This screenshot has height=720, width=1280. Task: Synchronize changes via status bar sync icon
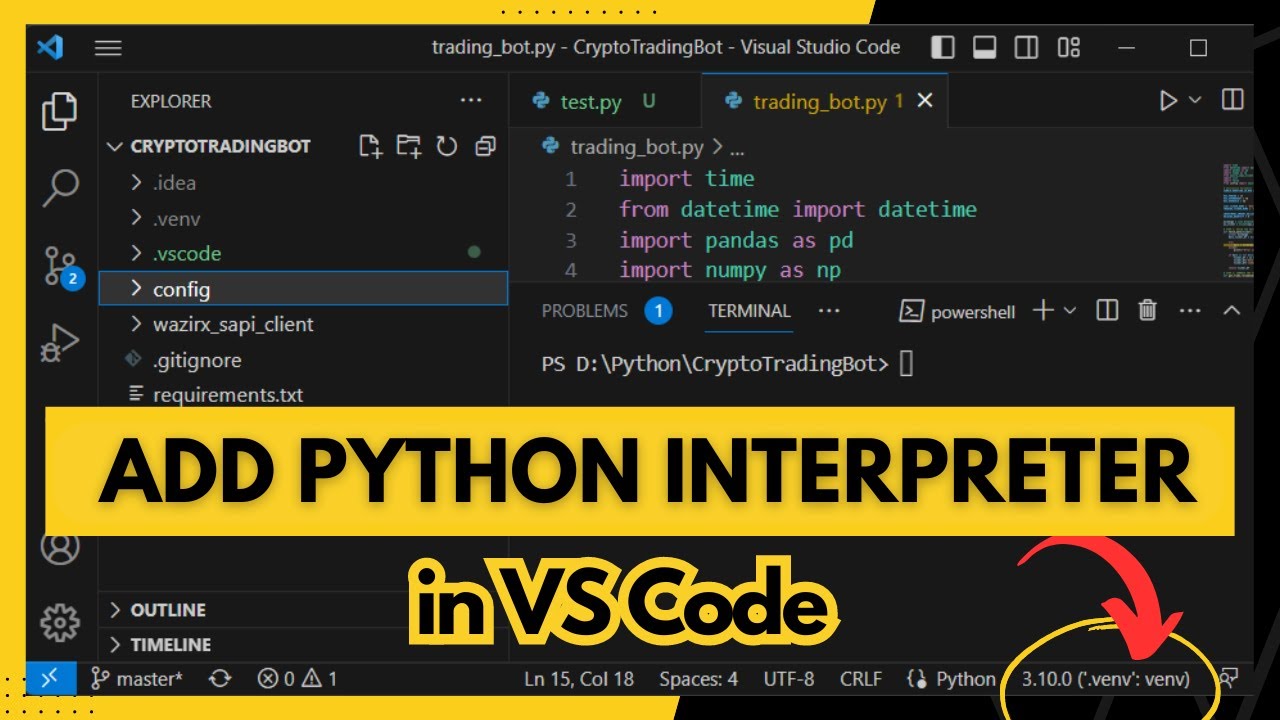pyautogui.click(x=220, y=679)
